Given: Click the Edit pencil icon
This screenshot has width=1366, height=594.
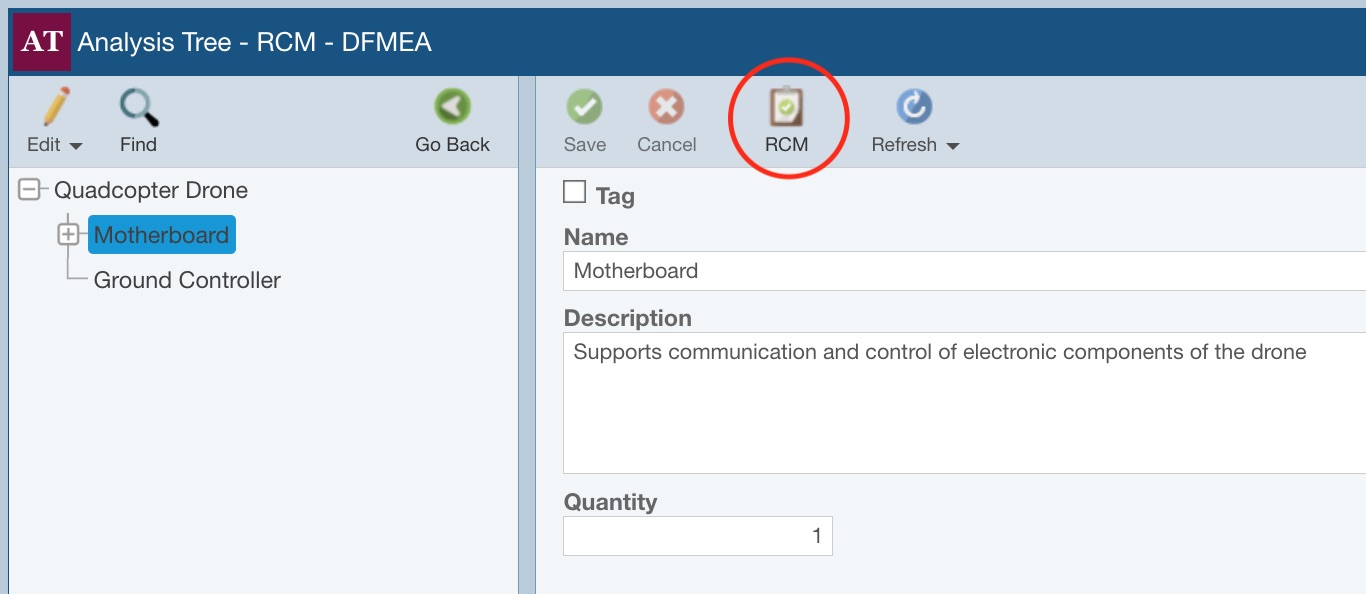Looking at the screenshot, I should point(56,107).
